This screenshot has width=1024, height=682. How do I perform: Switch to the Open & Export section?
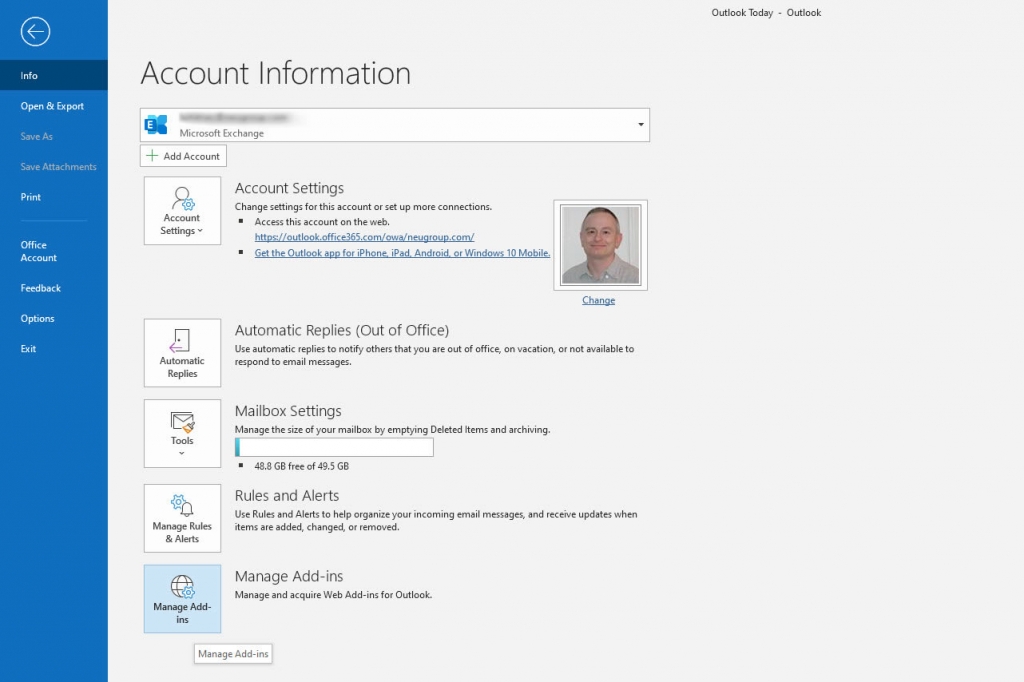54,105
